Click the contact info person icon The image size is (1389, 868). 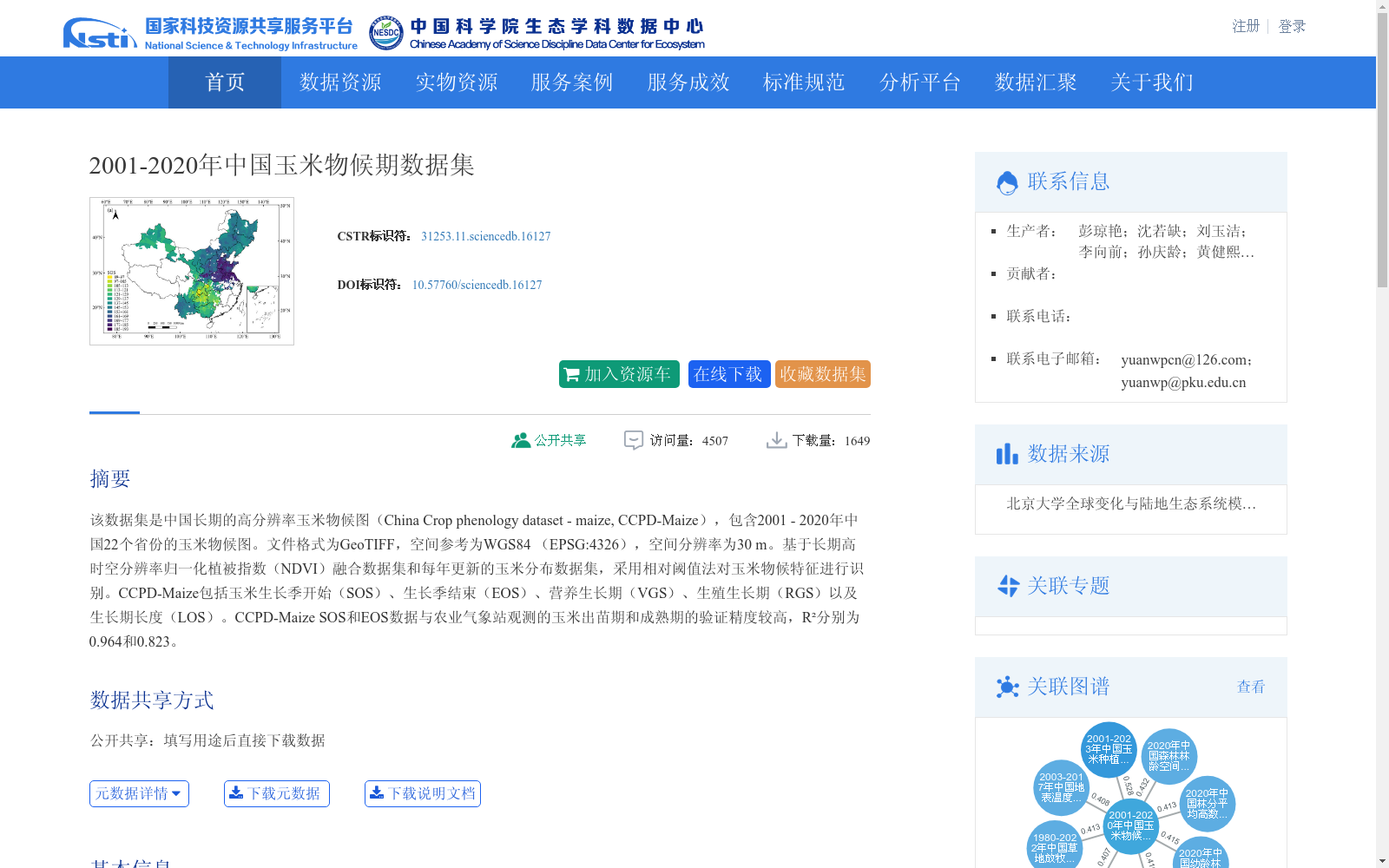1007,182
